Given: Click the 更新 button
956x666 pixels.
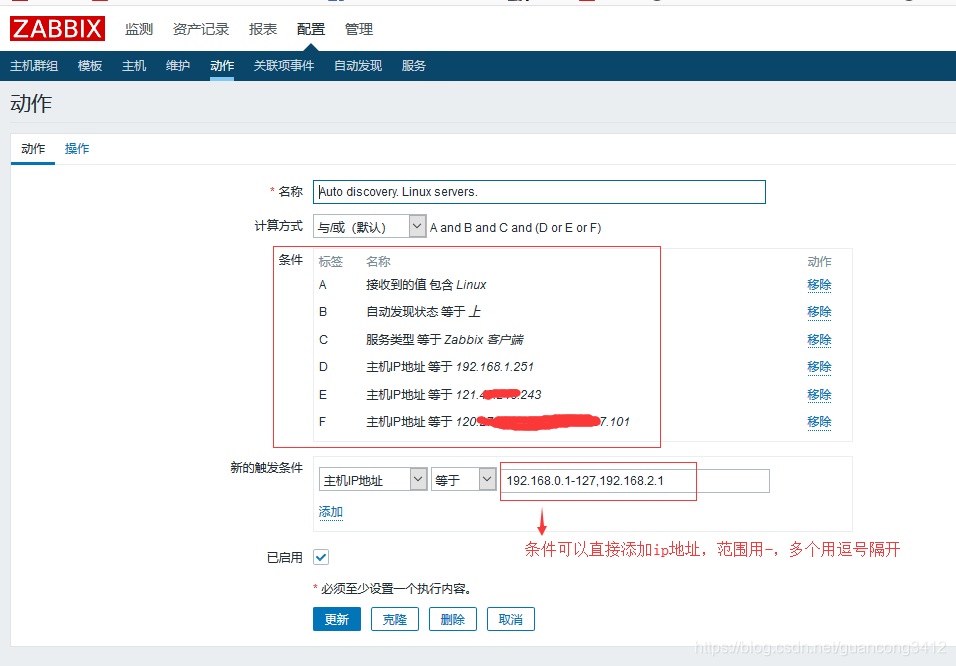Looking at the screenshot, I should tap(337, 619).
